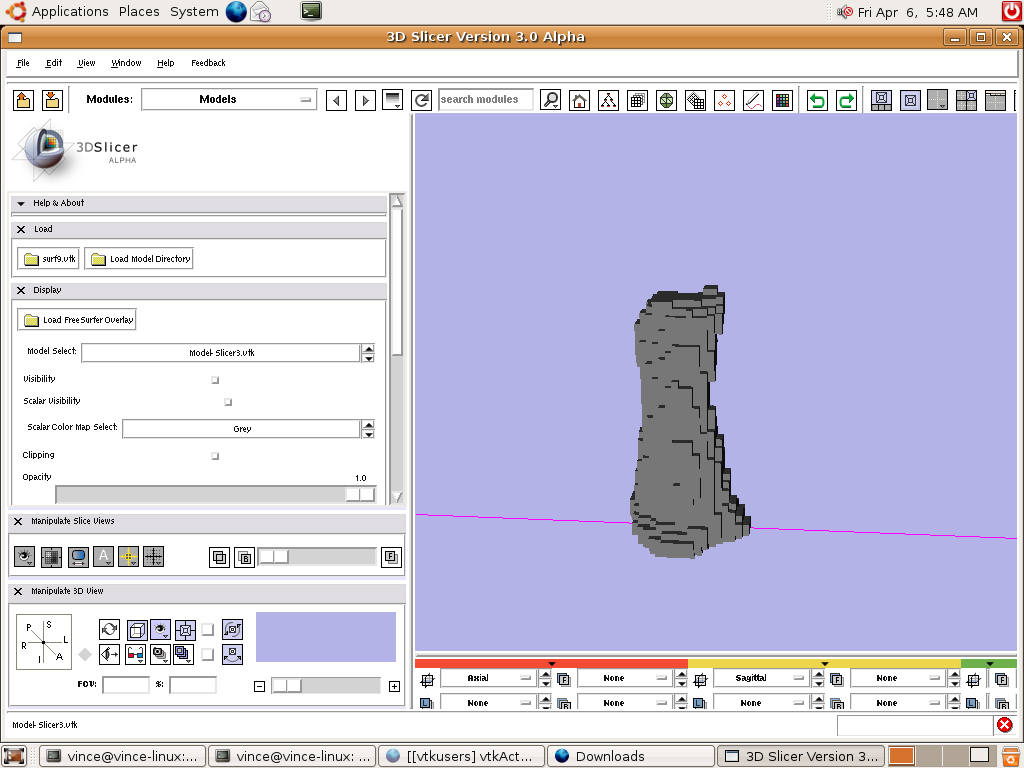Click the data tree hierarchy toolbar icon
This screenshot has width=1024, height=768.
click(x=608, y=100)
